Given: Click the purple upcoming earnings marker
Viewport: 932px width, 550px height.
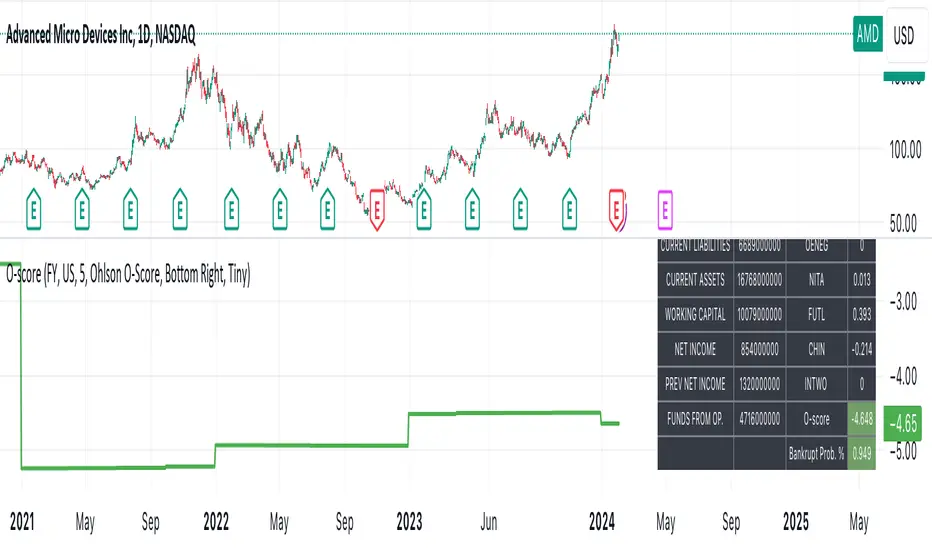Looking at the screenshot, I should click(665, 209).
